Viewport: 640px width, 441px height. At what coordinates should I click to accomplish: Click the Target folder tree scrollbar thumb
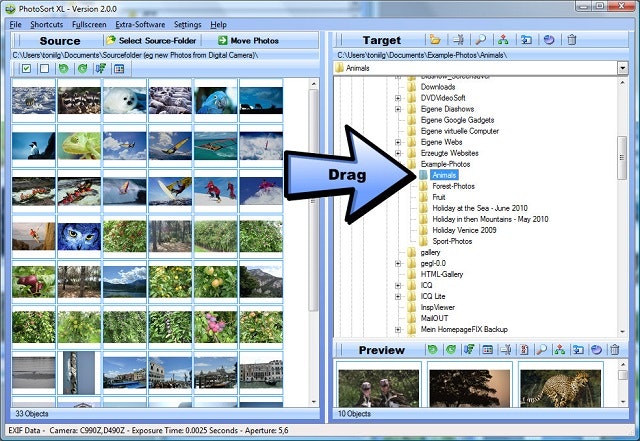[x=622, y=158]
